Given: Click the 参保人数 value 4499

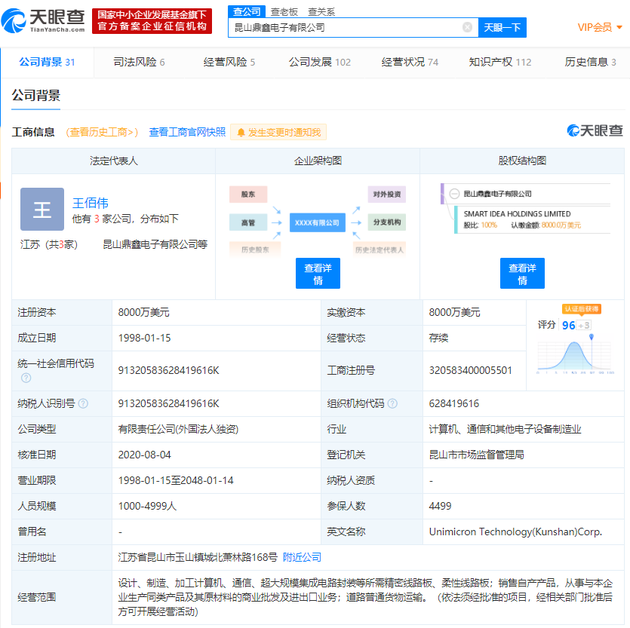Looking at the screenshot, I should click(x=440, y=506).
